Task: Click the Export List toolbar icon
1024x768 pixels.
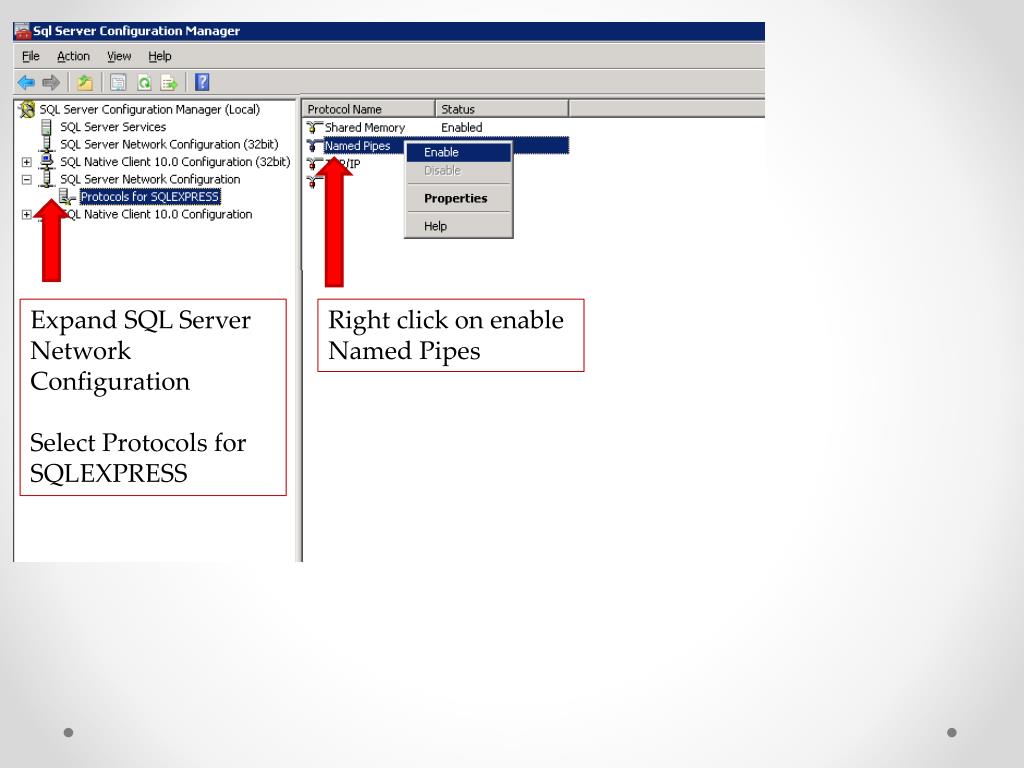Action: coord(169,82)
